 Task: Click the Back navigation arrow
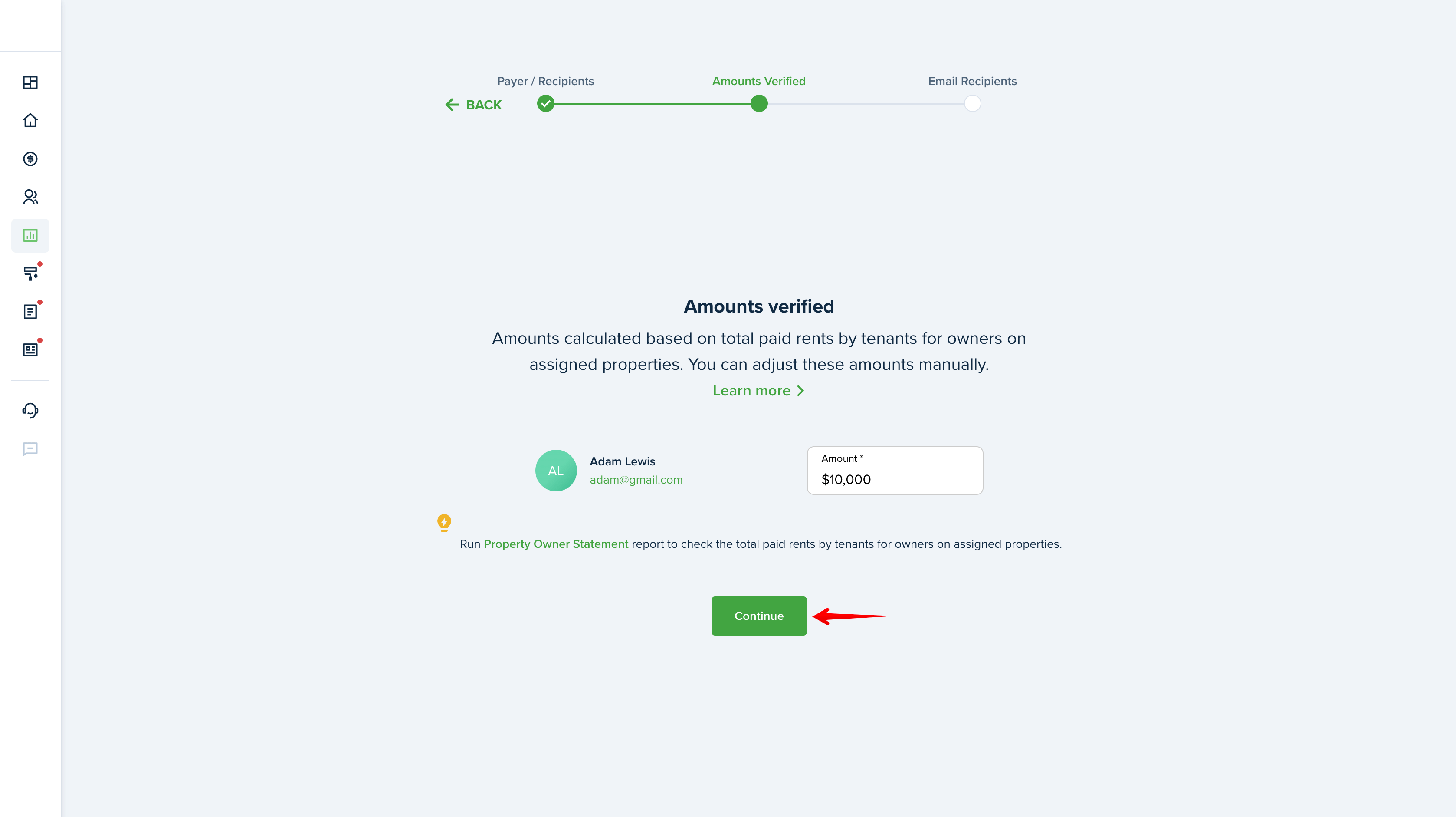point(452,104)
